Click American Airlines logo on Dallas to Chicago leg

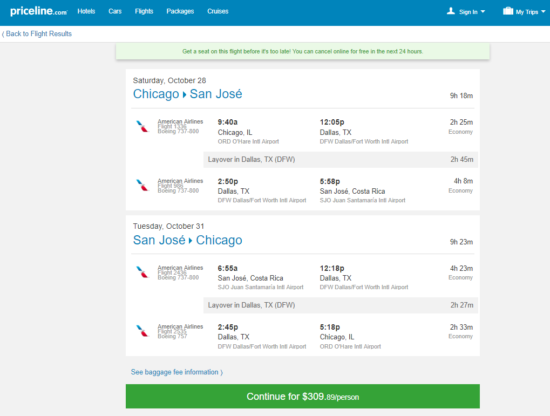point(142,331)
